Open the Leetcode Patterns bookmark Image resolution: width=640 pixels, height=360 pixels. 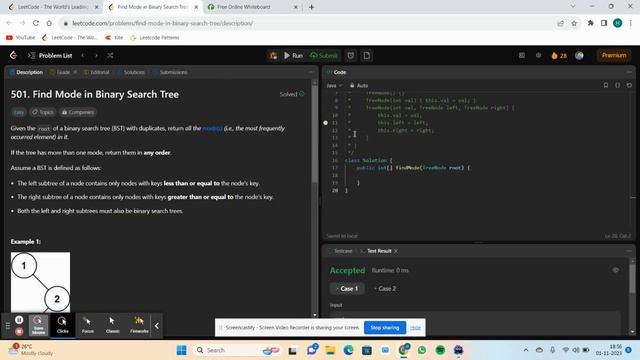[x=155, y=38]
